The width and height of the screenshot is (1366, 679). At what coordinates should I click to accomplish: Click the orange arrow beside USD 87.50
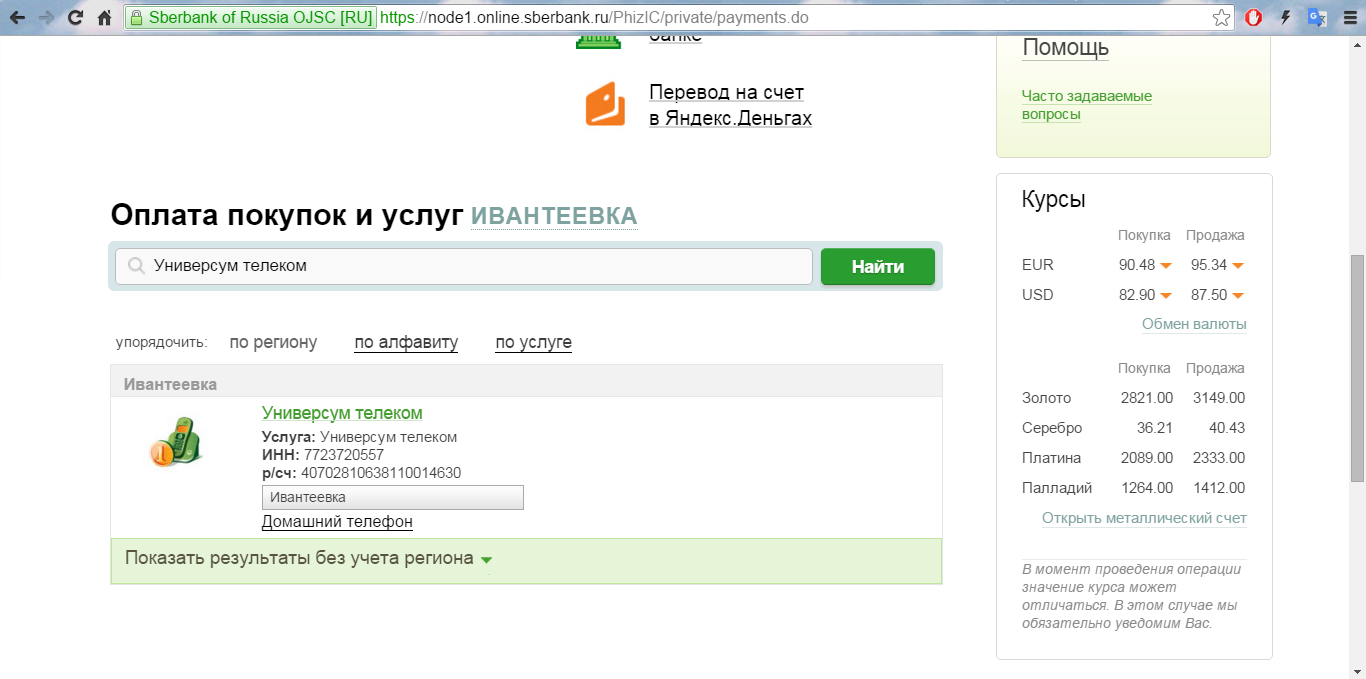point(1238,296)
